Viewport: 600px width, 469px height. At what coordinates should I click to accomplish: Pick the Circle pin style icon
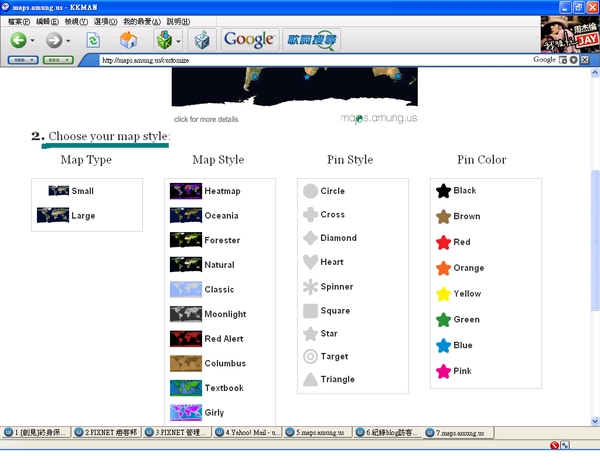(310, 191)
